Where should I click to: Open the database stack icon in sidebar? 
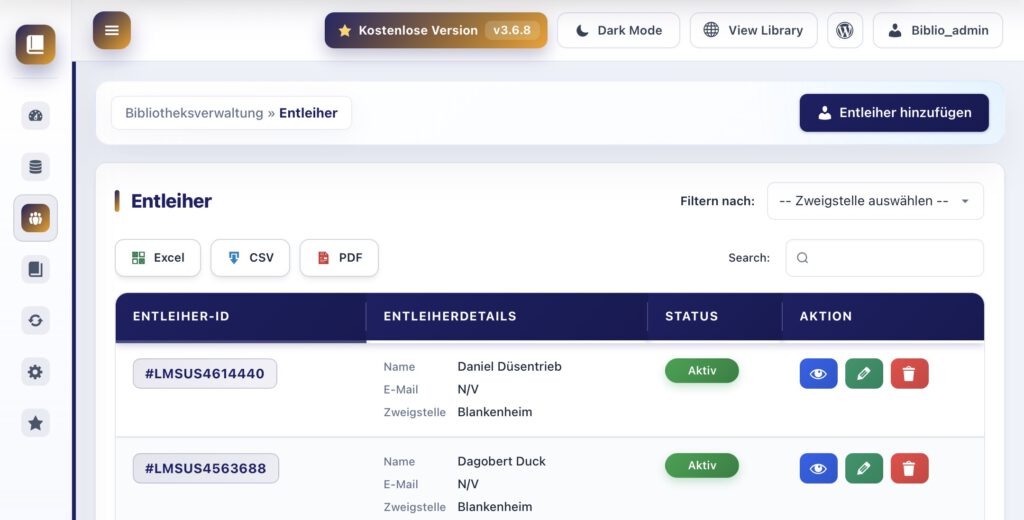(x=35, y=167)
